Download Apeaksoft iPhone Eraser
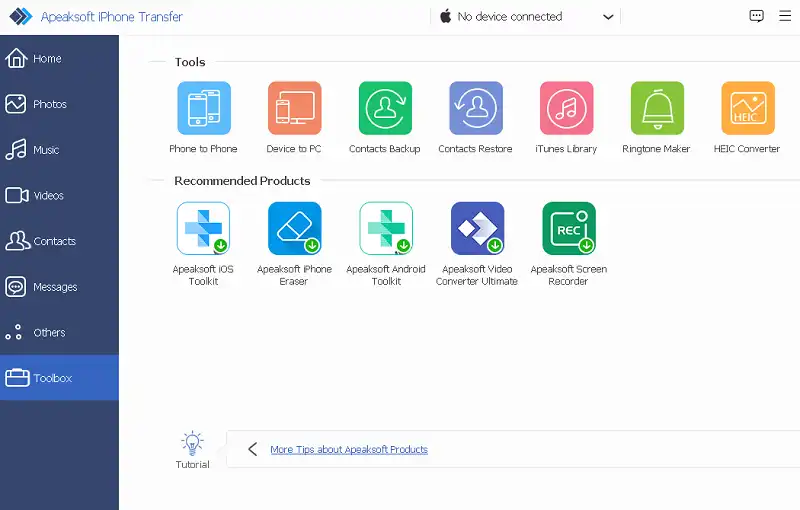This screenshot has height=510, width=800. tap(294, 229)
